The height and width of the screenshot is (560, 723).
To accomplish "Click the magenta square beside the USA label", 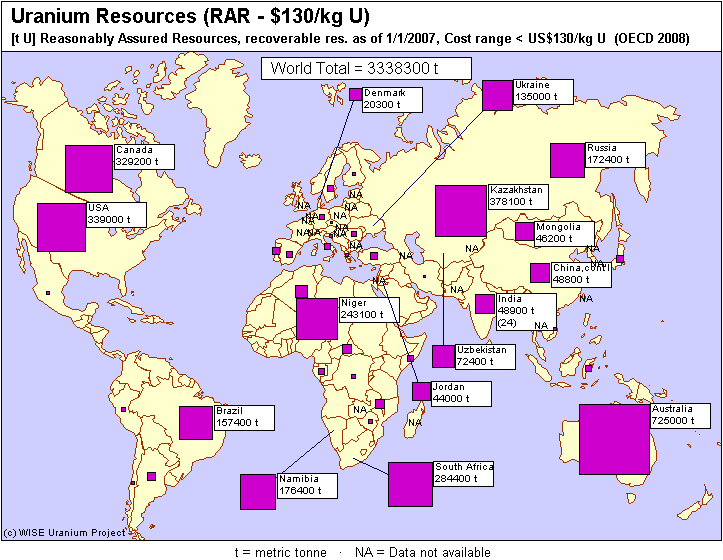I will tap(61, 227).
